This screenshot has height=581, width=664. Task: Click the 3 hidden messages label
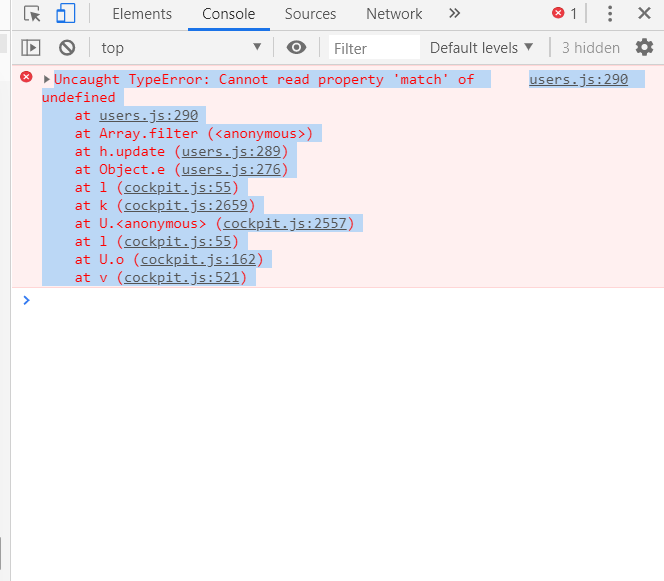(591, 48)
